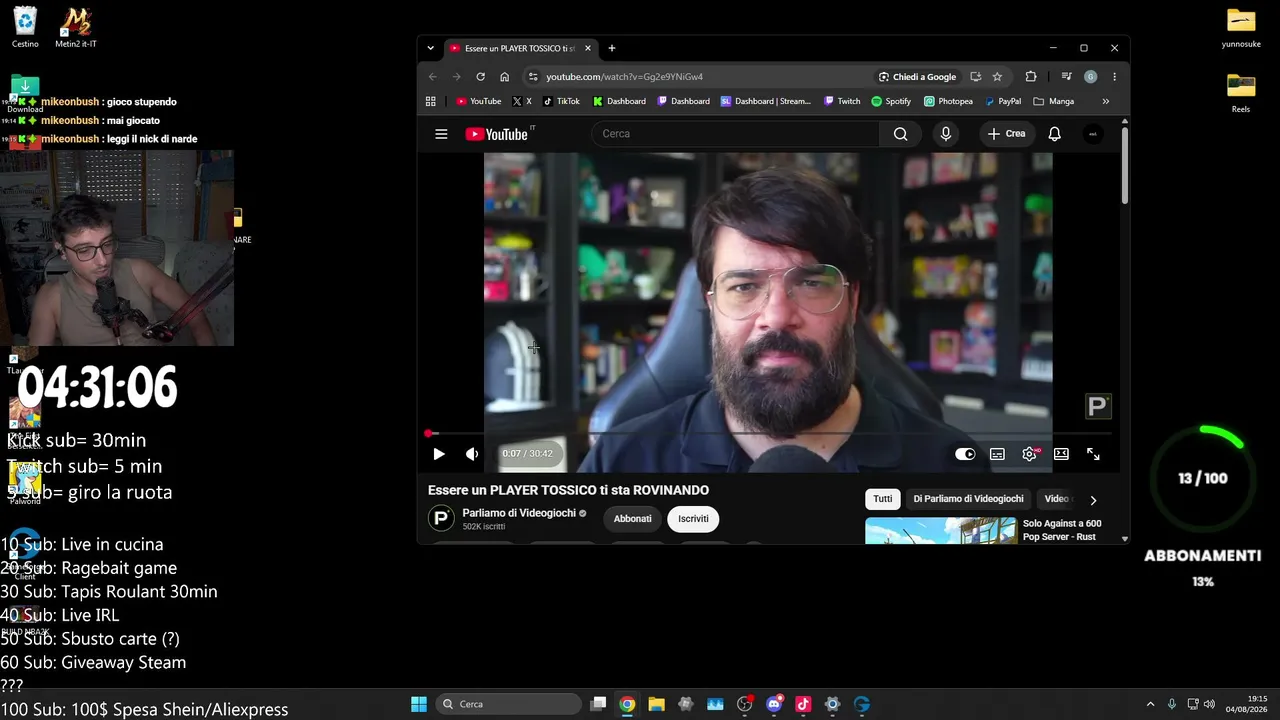This screenshot has width=1280, height=720.
Task: Open the X bookmark
Action: click(x=521, y=101)
